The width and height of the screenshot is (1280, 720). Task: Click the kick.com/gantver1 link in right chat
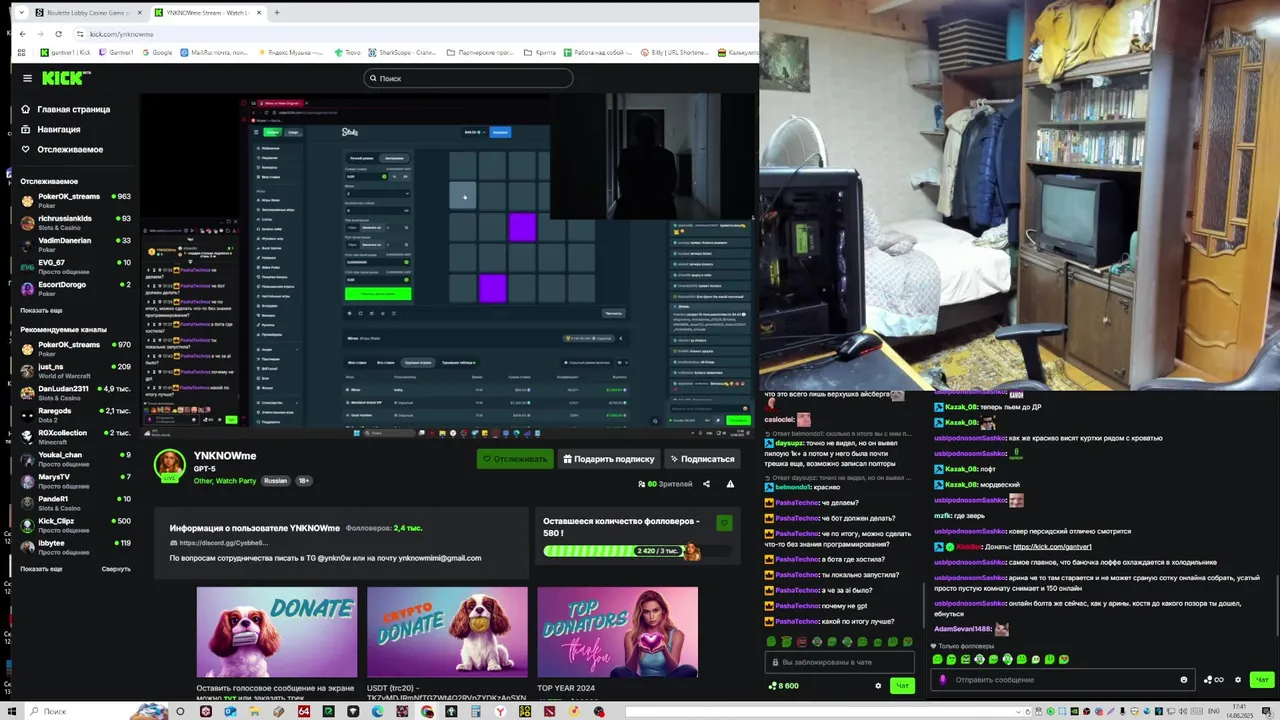1052,547
